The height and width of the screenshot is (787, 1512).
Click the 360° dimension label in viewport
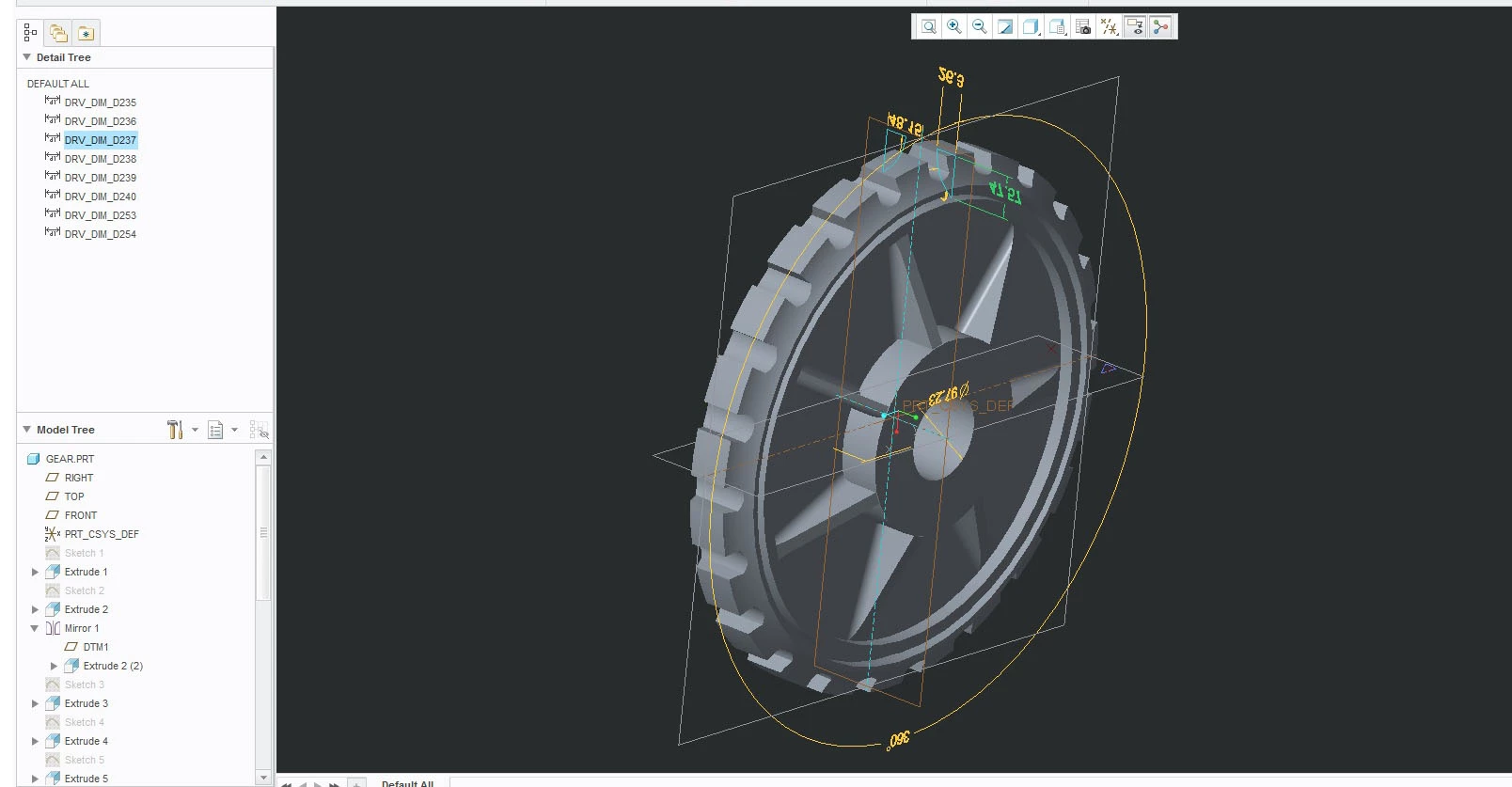(898, 740)
